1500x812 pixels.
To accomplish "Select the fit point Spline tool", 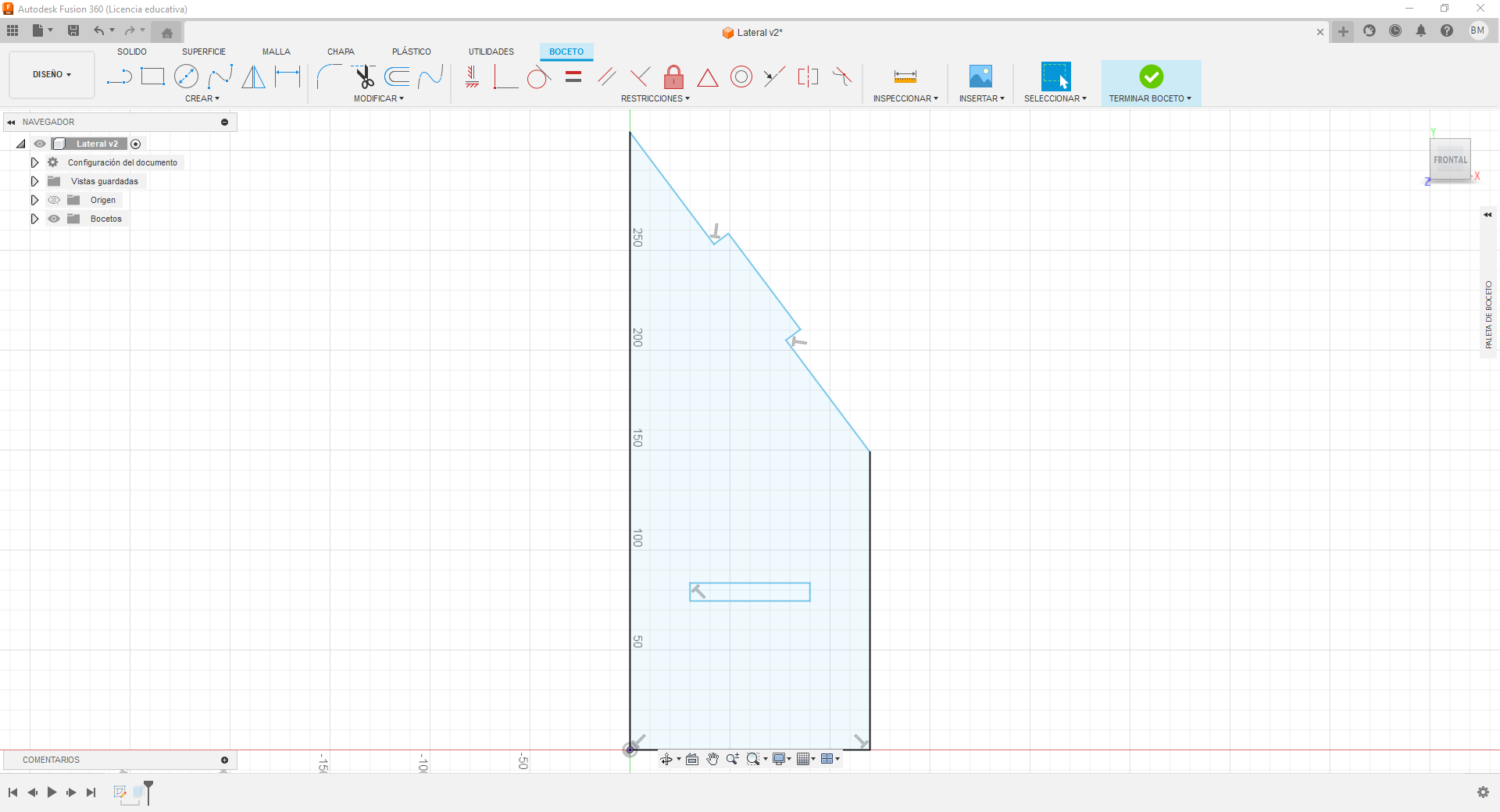I will 220,77.
